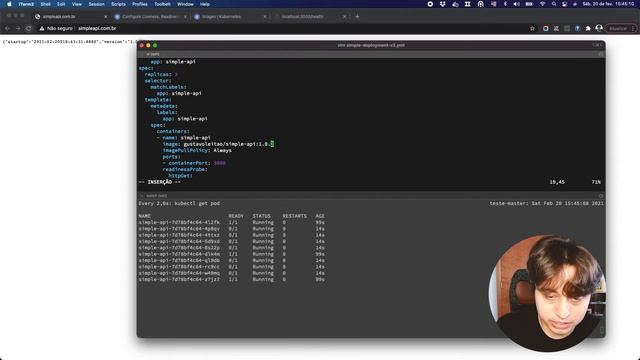This screenshot has height=360, width=640.
Task: Click the image line gustavoleitao/simple-api in vim
Action: [x=218, y=144]
